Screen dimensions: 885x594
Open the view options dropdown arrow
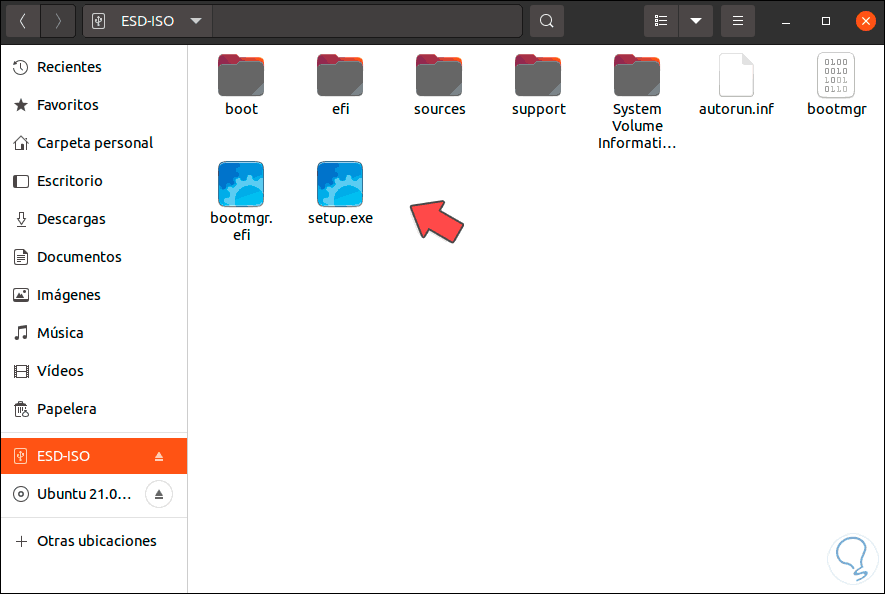click(x=696, y=20)
